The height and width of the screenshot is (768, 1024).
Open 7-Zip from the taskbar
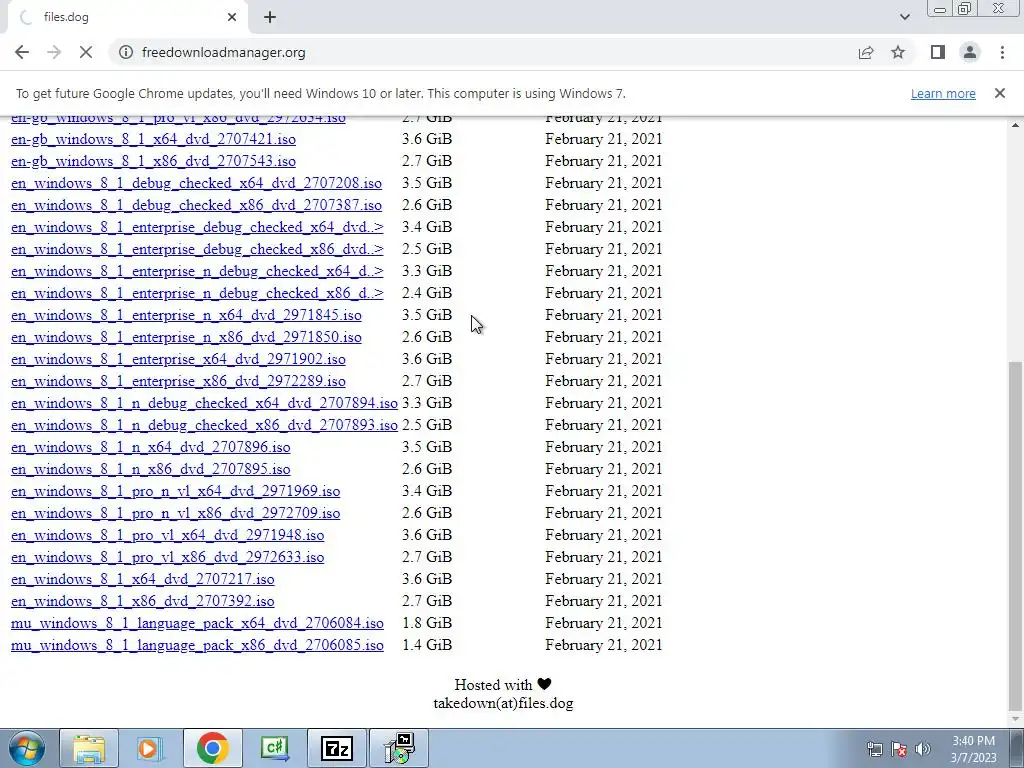click(x=336, y=748)
